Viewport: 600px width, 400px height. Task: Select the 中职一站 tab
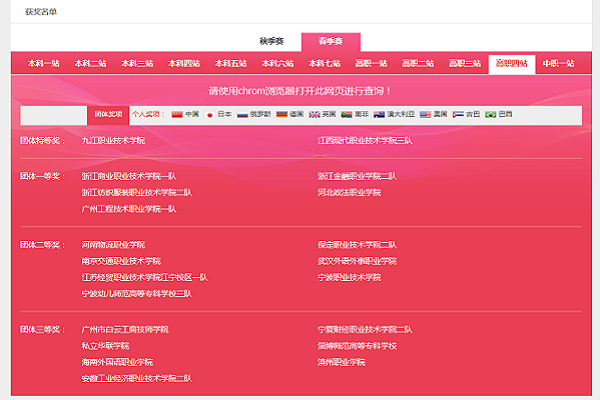pos(557,63)
